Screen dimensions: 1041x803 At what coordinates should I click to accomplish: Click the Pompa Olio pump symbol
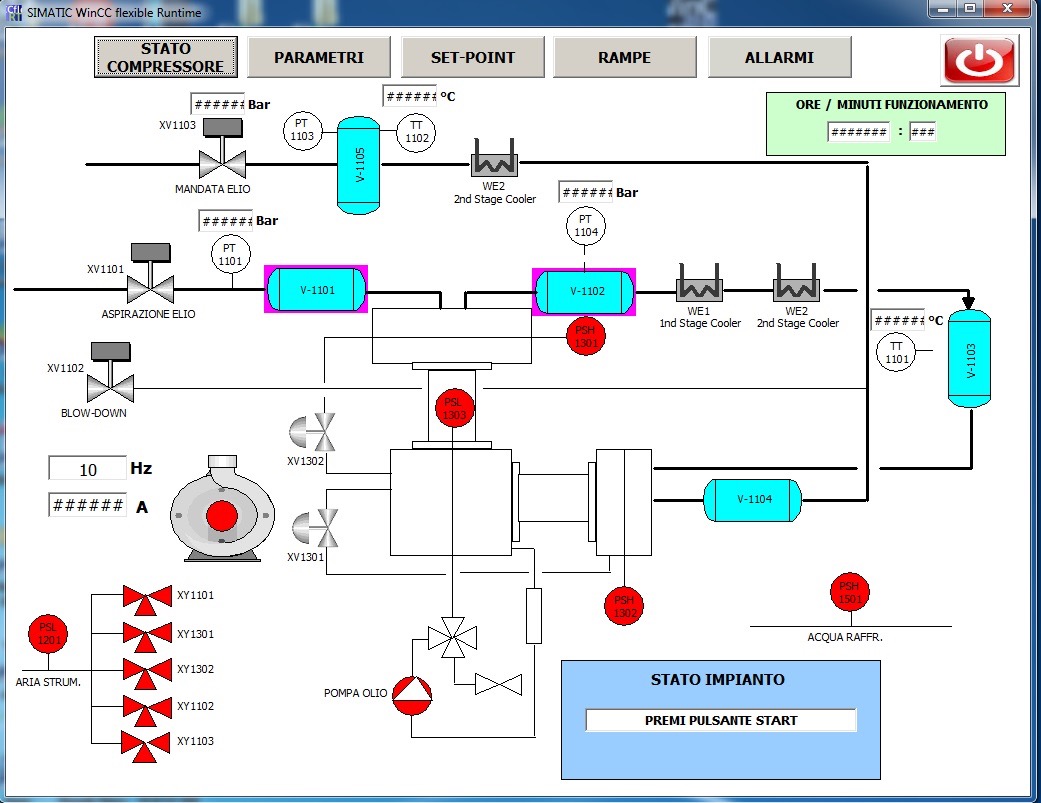click(x=412, y=695)
